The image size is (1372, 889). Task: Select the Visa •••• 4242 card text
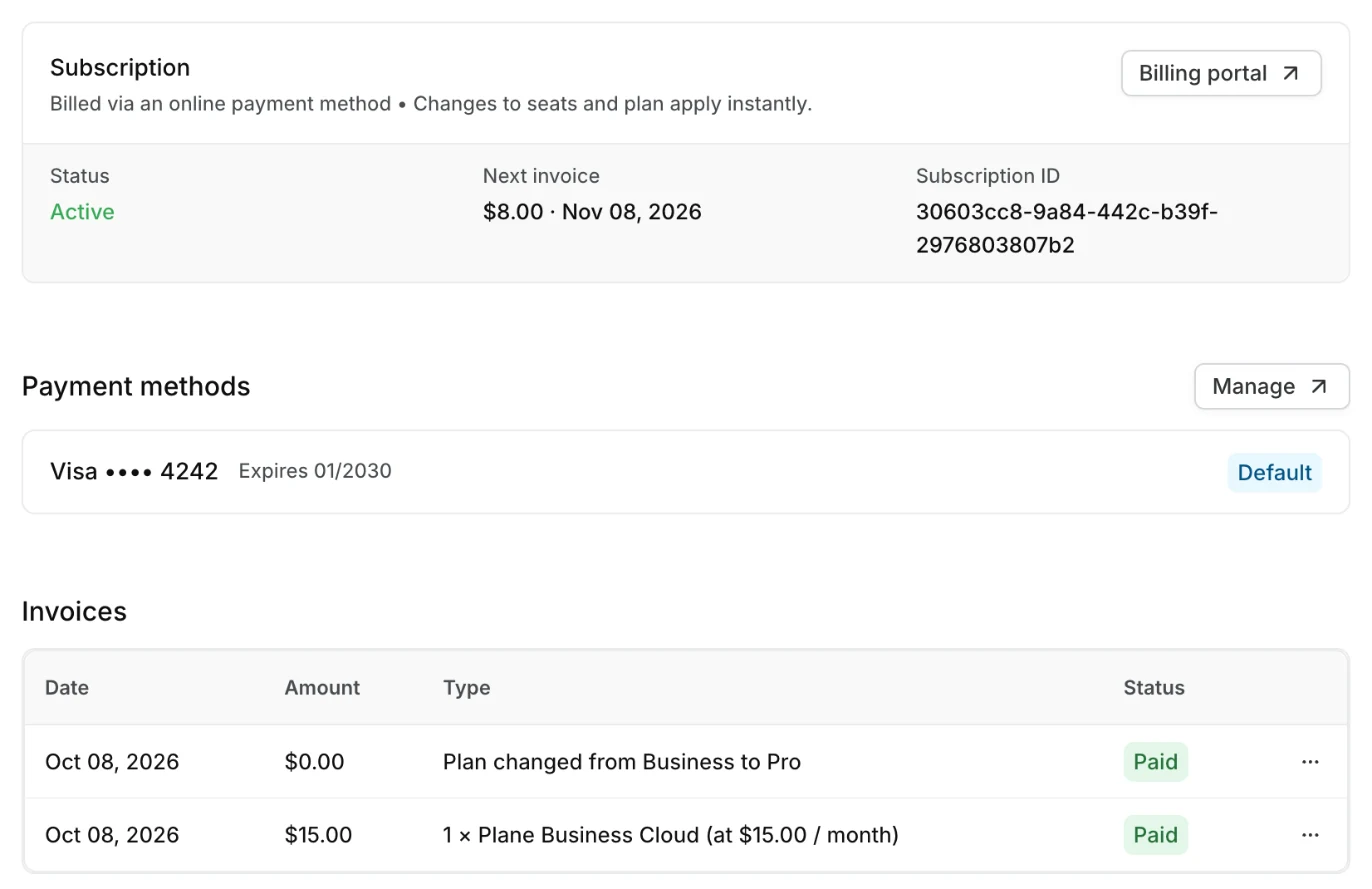[134, 471]
